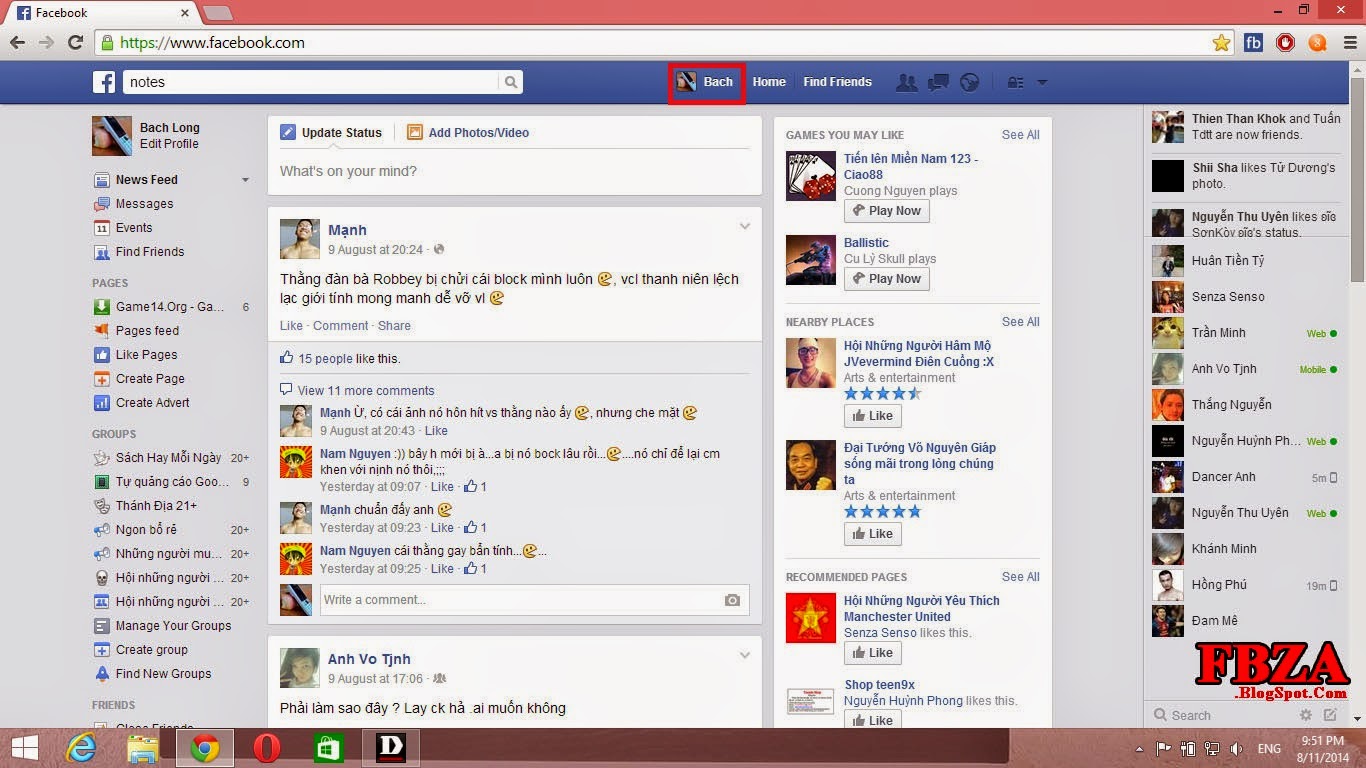
Task: Show hidden tray icons arrow
Action: pyautogui.click(x=1139, y=748)
